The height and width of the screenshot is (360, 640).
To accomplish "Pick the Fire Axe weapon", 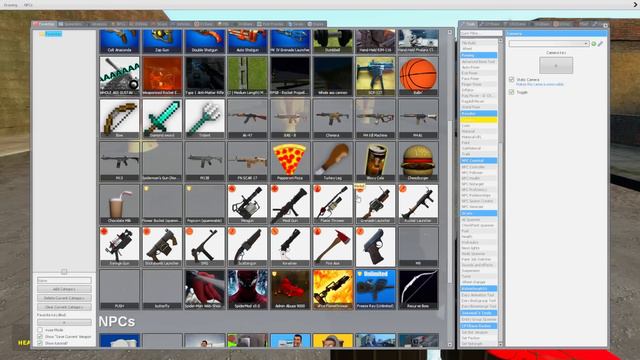I will click(333, 247).
